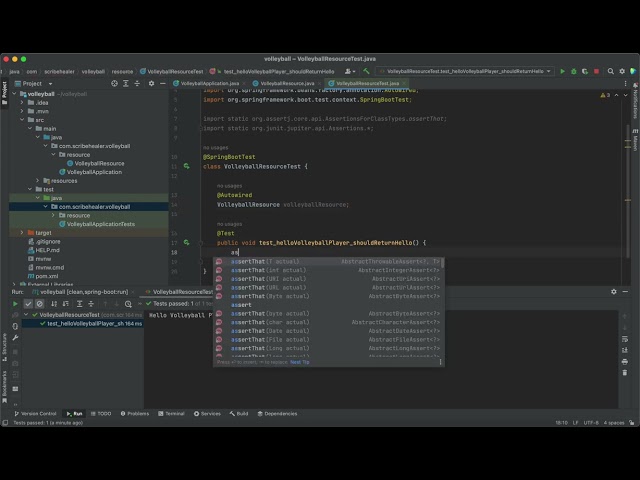Open run configuration dropdown

(464, 71)
